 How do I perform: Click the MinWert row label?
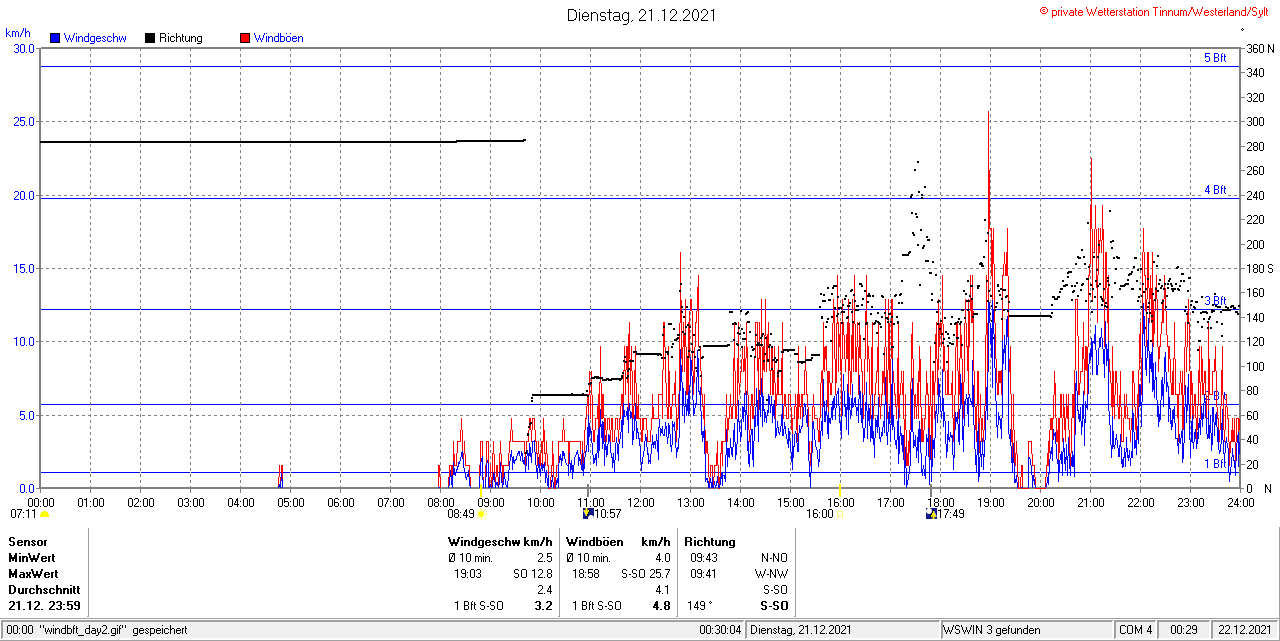point(32,558)
